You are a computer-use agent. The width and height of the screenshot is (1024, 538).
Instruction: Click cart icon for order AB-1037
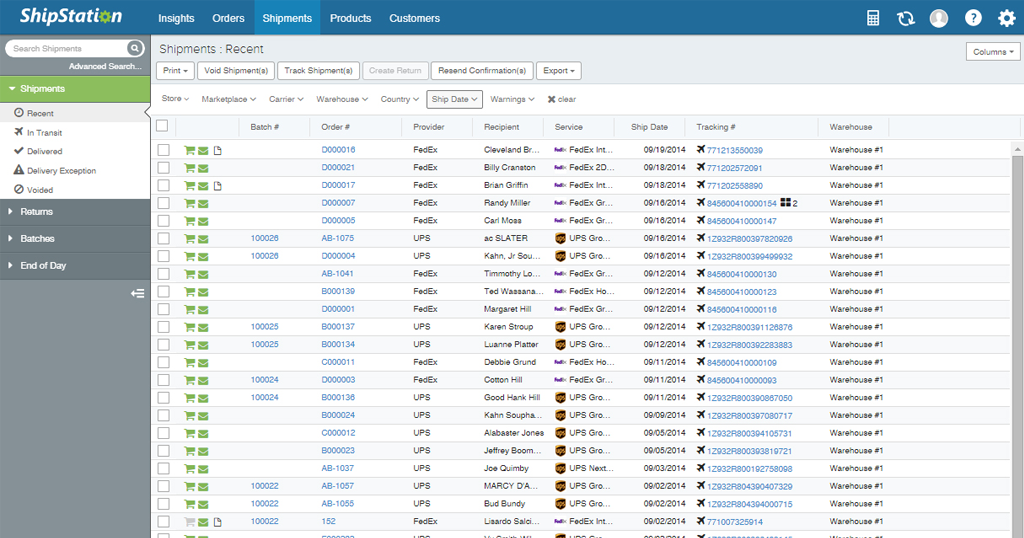[x=189, y=469]
